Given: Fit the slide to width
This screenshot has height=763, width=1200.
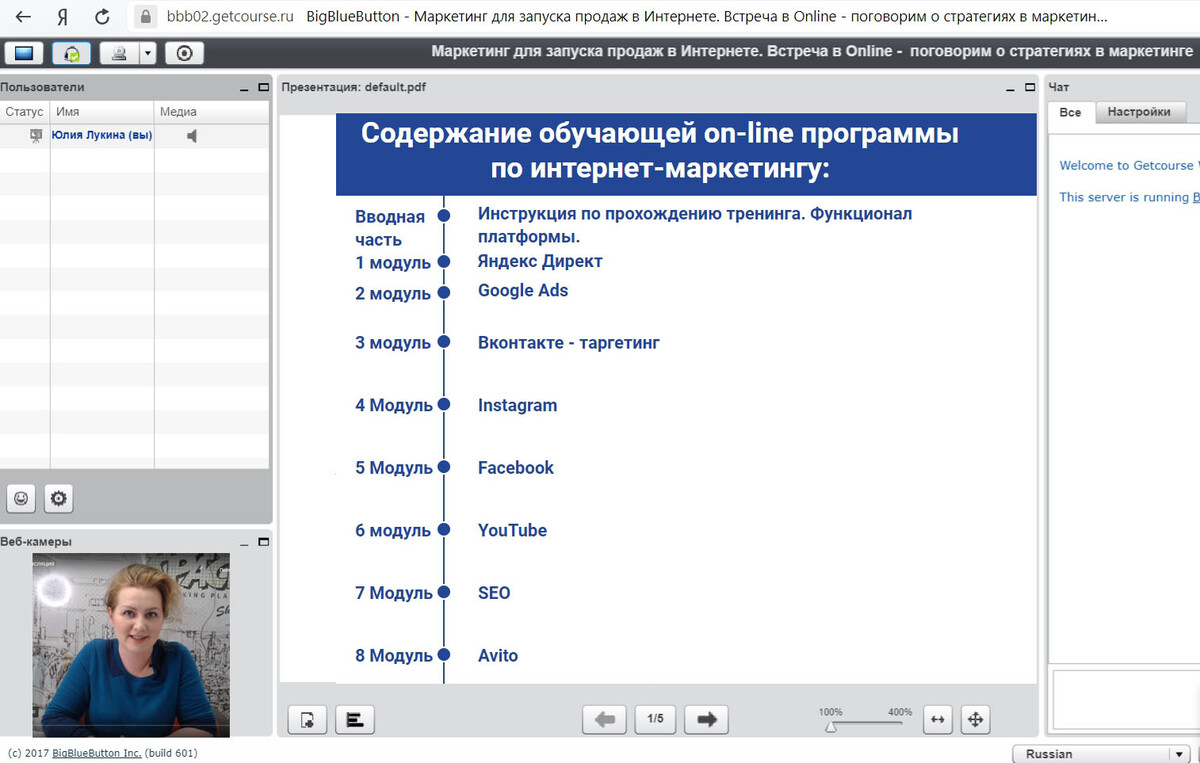Looking at the screenshot, I should [x=937, y=719].
